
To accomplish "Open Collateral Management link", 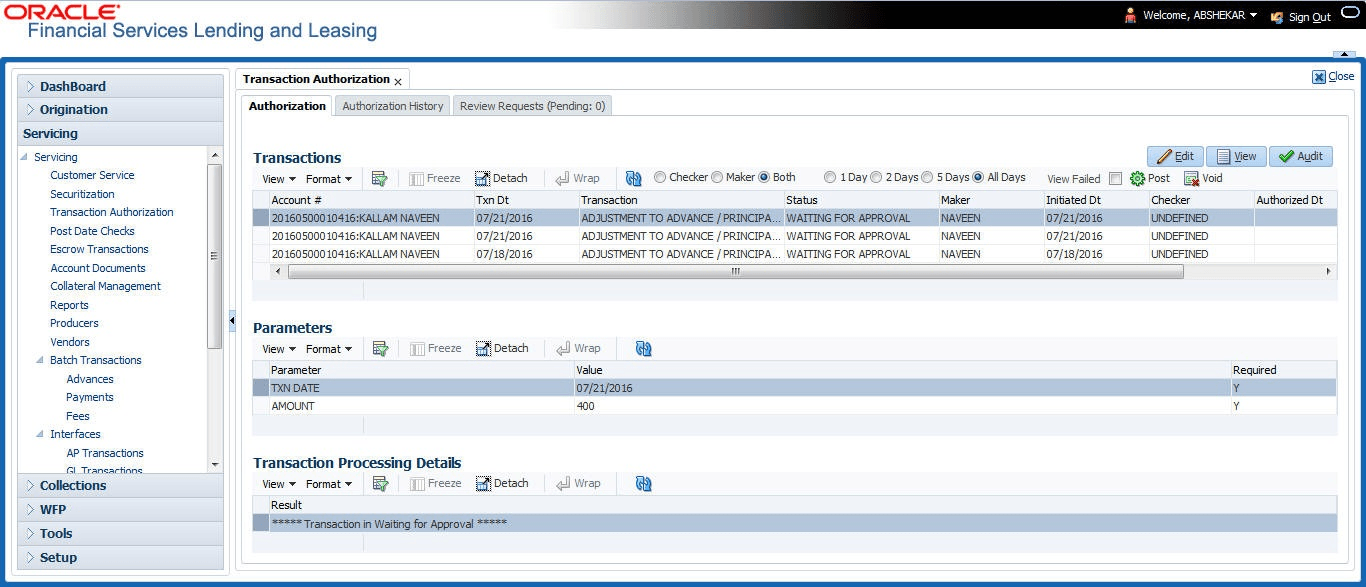I will click(105, 286).
